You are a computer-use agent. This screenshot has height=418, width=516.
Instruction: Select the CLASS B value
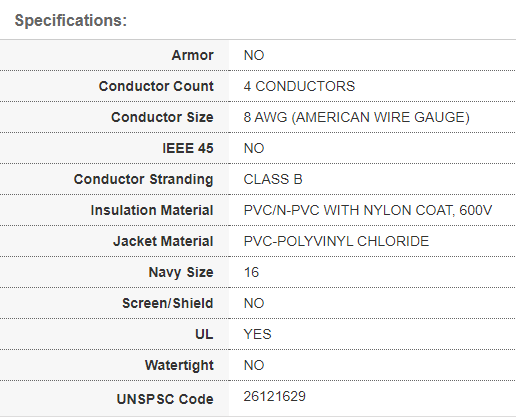tap(273, 179)
